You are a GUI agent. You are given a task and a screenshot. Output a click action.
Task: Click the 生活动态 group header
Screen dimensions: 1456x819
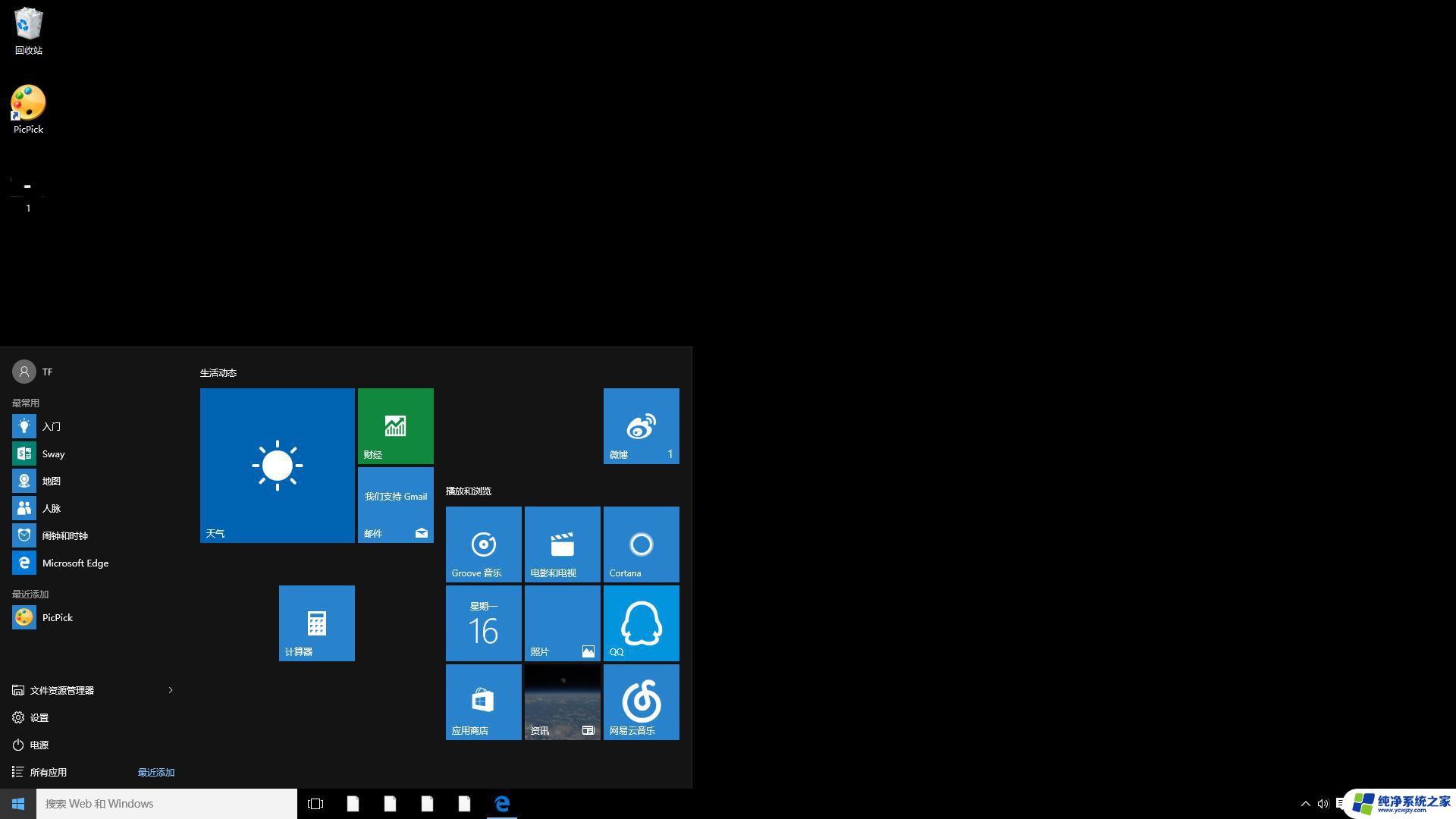(218, 373)
